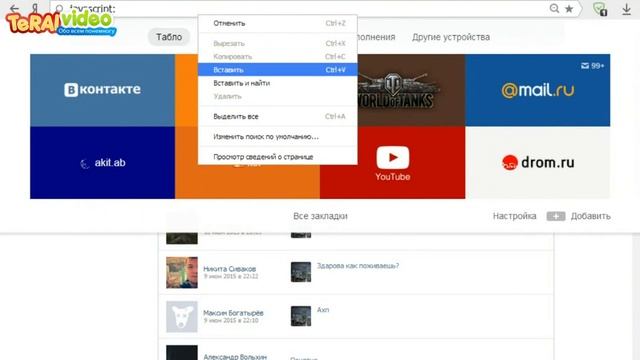This screenshot has width=640, height=360.
Task: Click the Настройка link
Action: point(514,216)
